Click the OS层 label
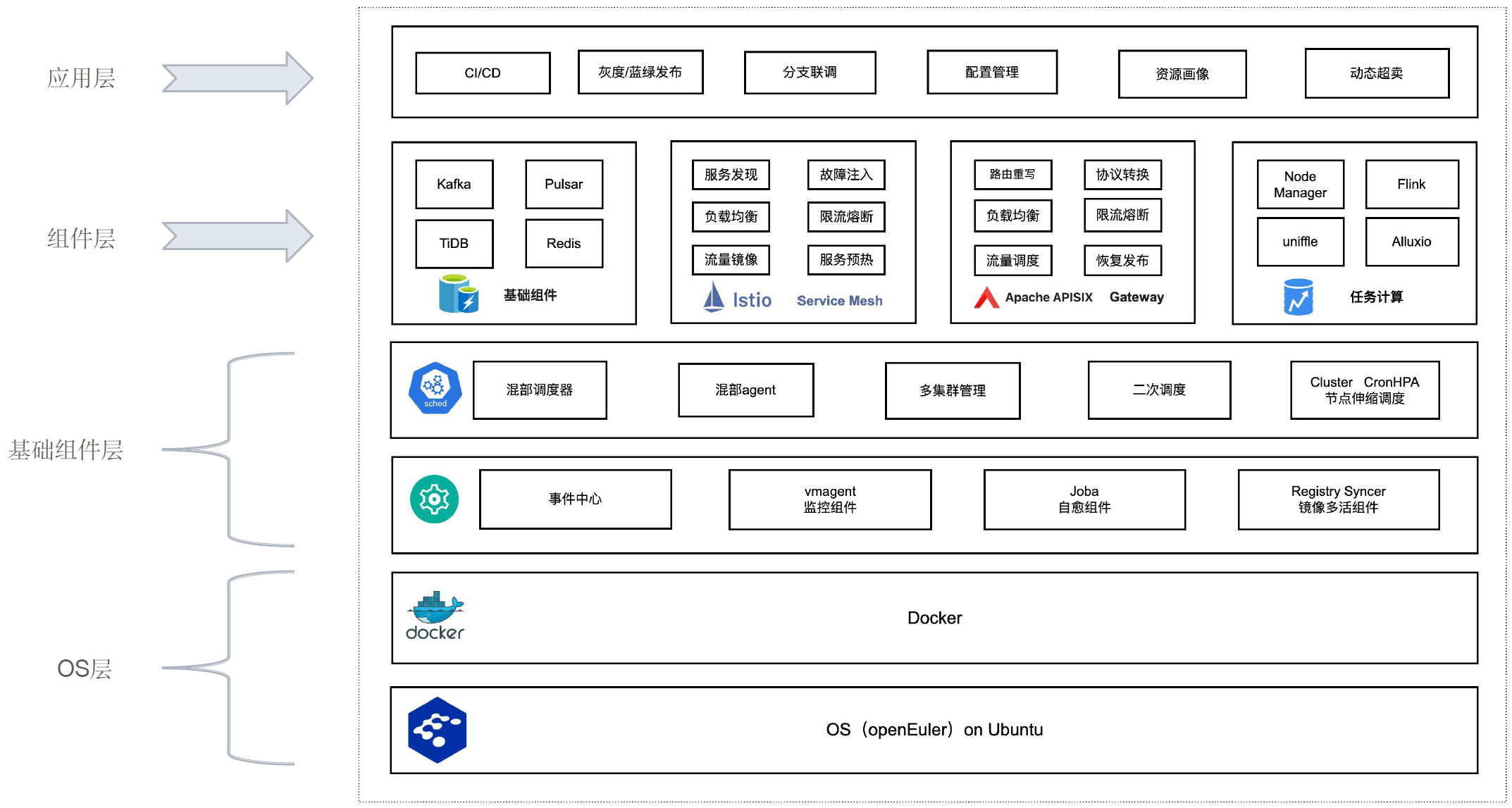Screen dimensions: 1512x808 click(85, 669)
